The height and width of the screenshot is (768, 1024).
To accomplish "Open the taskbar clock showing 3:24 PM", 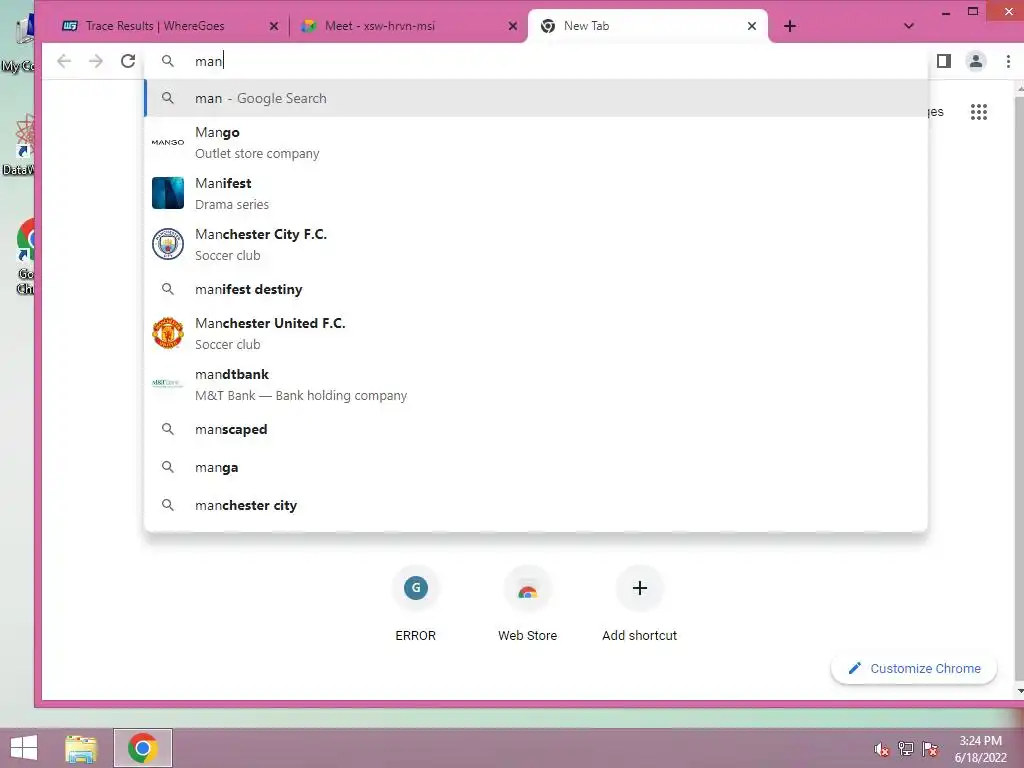I will click(980, 748).
